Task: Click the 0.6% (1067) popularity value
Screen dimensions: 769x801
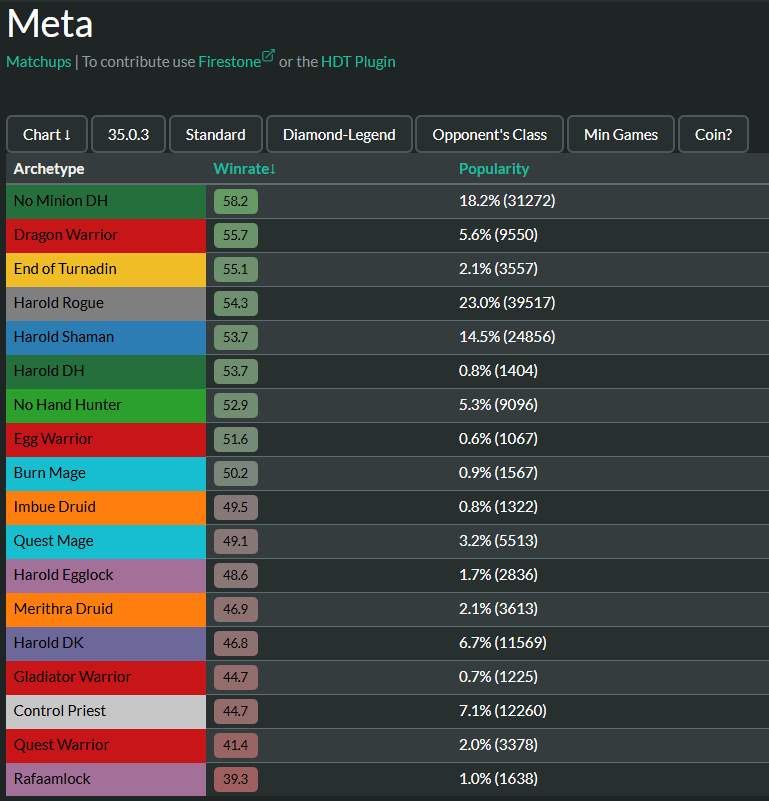Action: point(498,439)
